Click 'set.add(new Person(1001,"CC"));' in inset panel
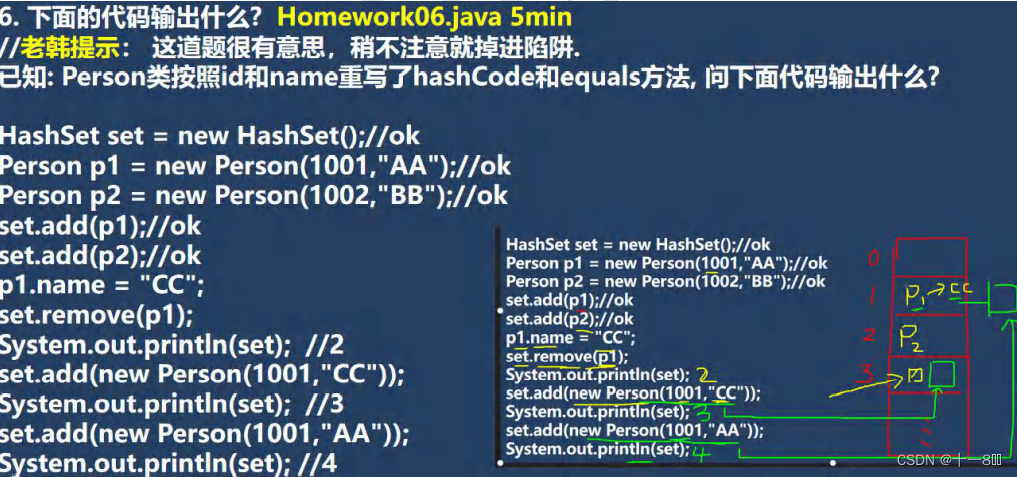Screen dimensions: 1017x477 coord(633,393)
